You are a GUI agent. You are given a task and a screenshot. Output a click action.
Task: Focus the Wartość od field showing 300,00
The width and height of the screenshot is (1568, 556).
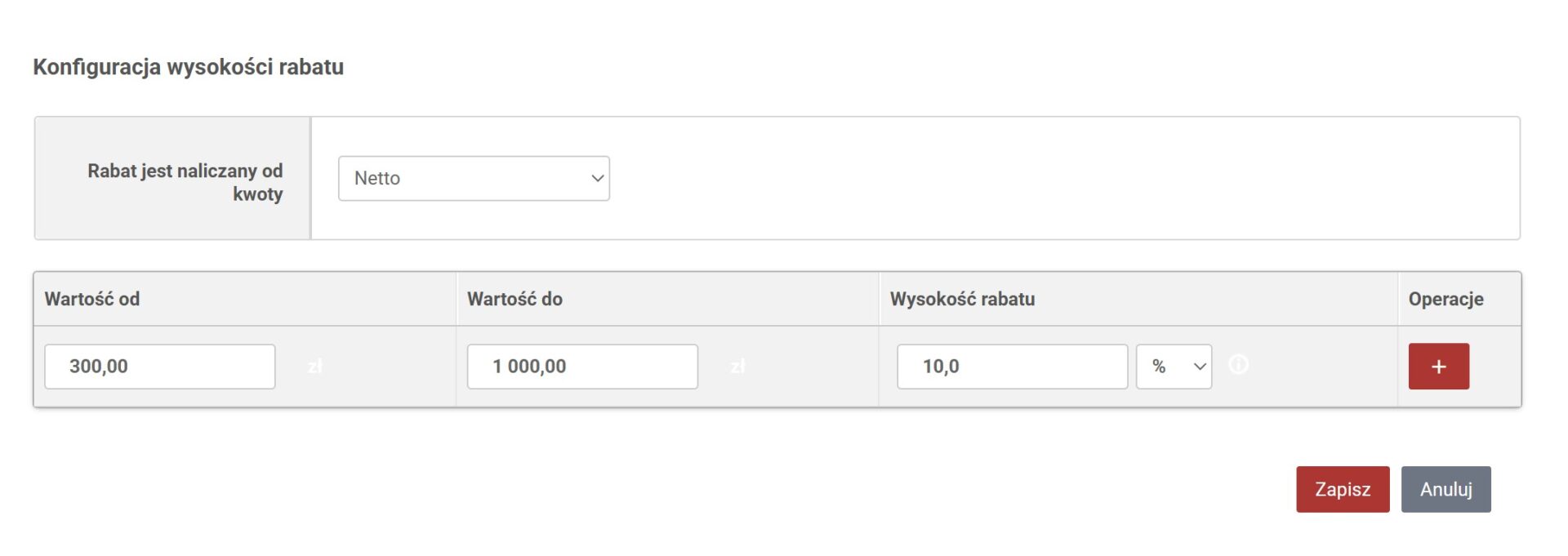pos(160,367)
